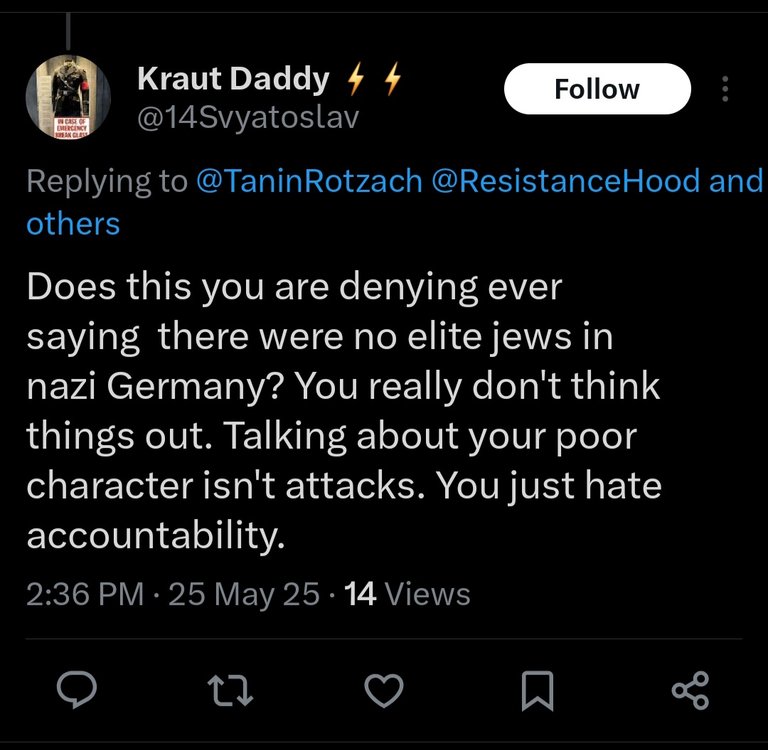The image size is (768, 750).
Task: Click the 25 May 25 date
Action: tap(244, 594)
